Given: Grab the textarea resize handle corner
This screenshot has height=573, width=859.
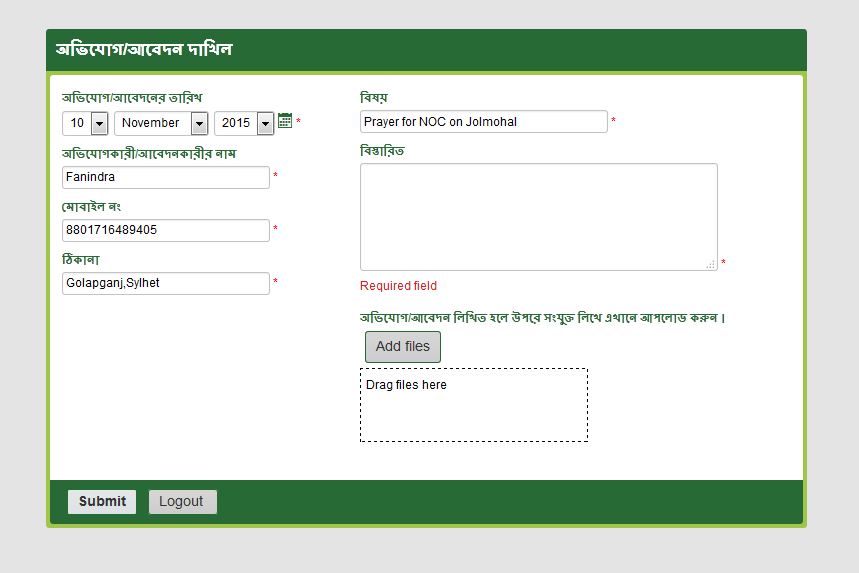Looking at the screenshot, I should click(x=711, y=264).
